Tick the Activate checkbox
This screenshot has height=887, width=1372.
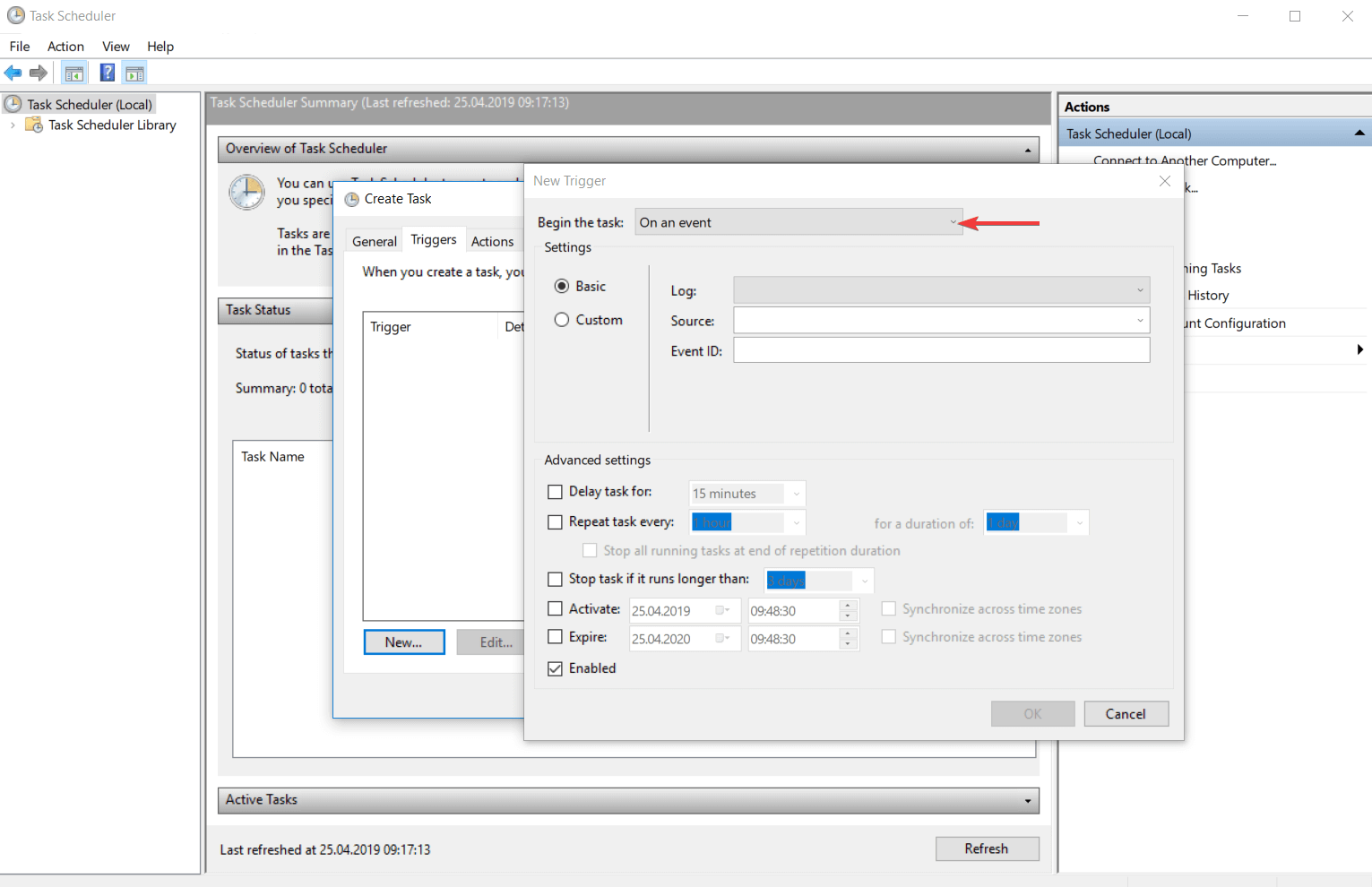pyautogui.click(x=556, y=609)
